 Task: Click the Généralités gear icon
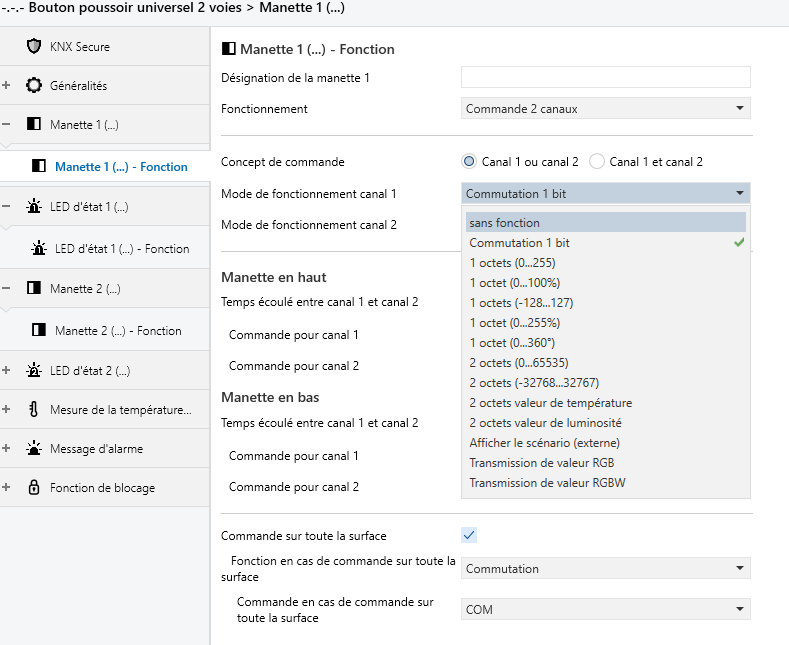(34, 86)
